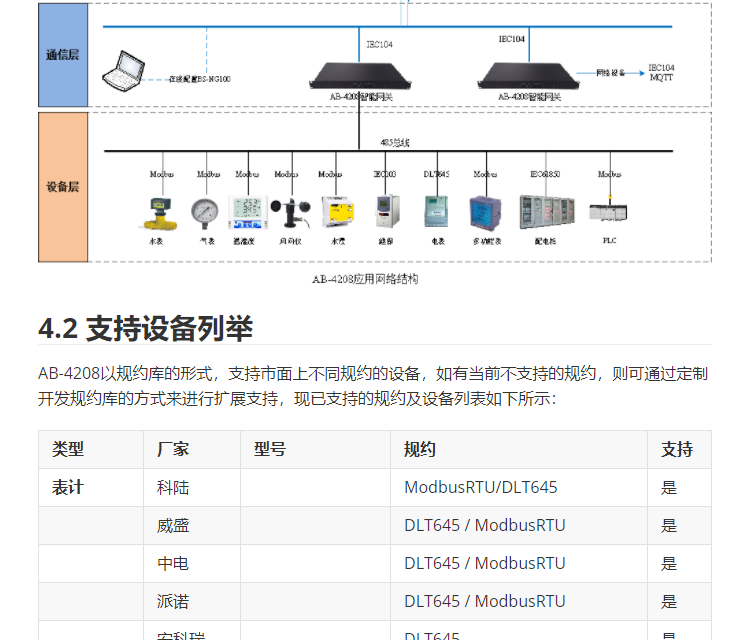The height and width of the screenshot is (640, 750).
Task: Click the 厂家 column header
Action: pyautogui.click(x=192, y=449)
